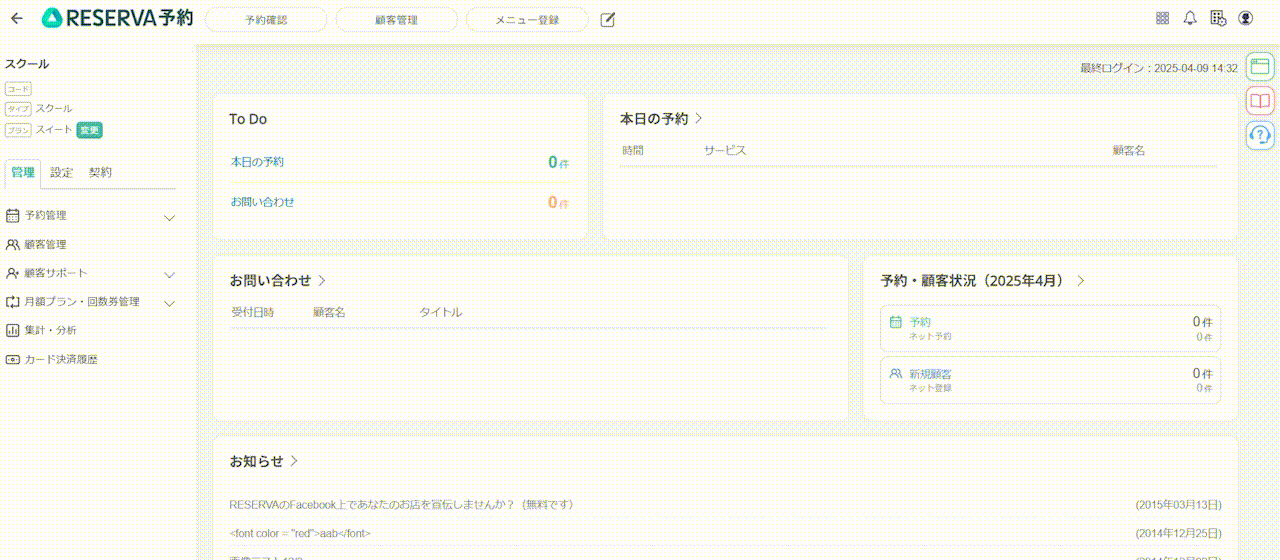This screenshot has width=1280, height=560.
Task: Switch to the 設定 tab
Action: click(x=62, y=172)
